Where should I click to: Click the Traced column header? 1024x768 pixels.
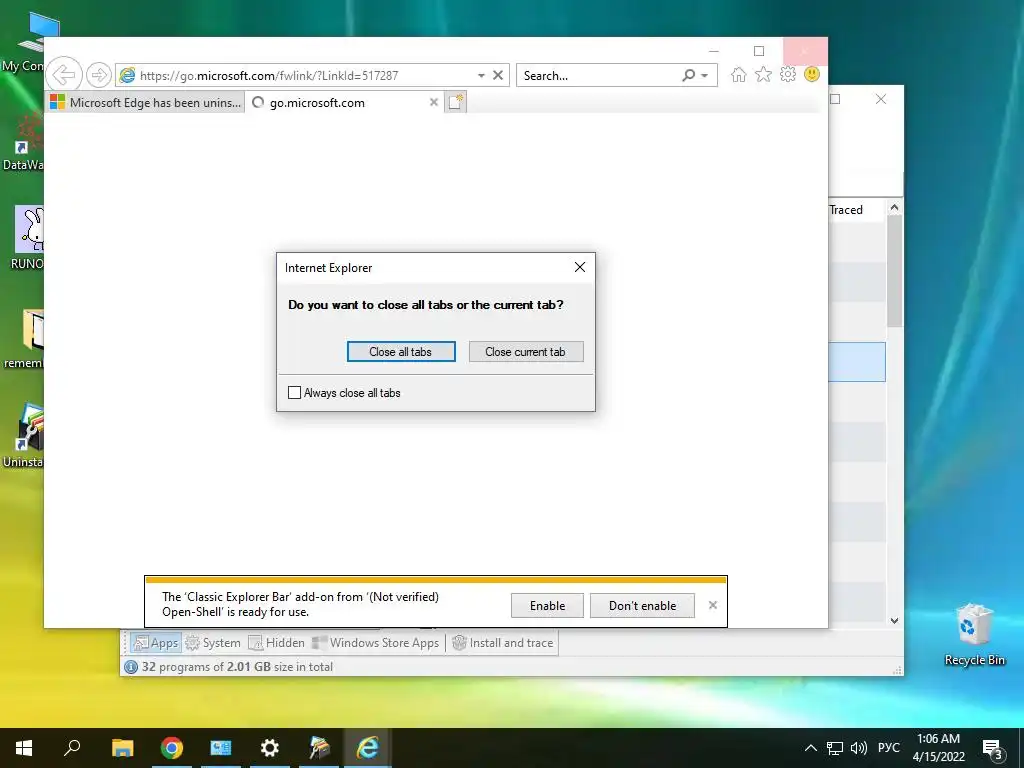846,210
